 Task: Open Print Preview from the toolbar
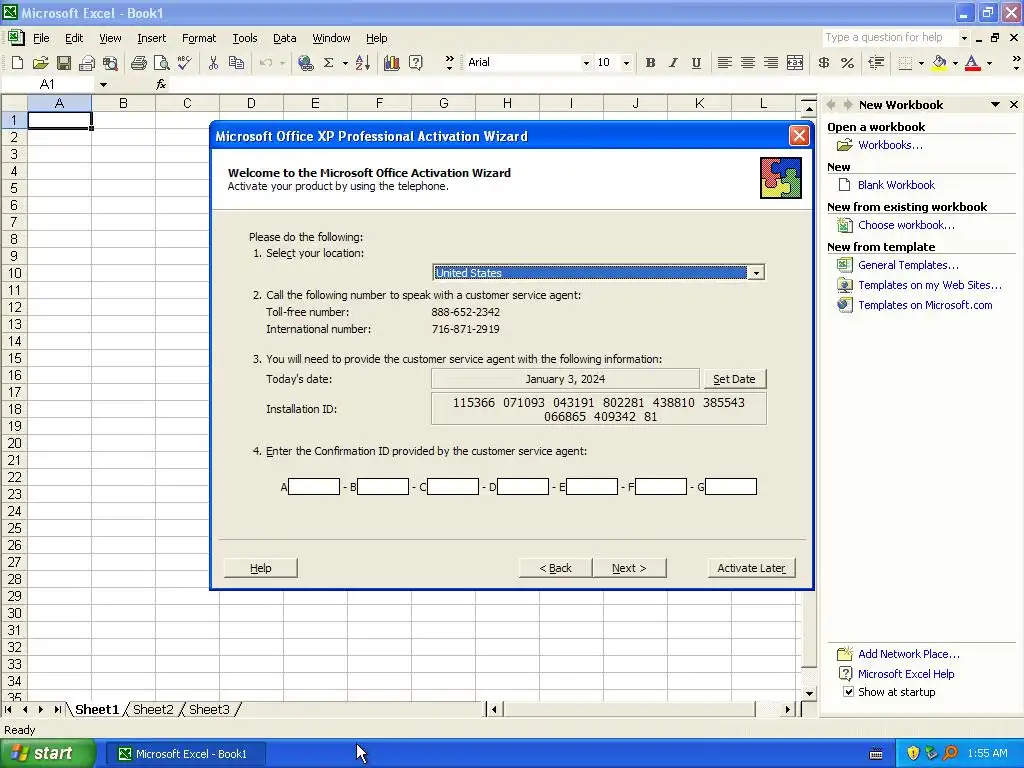161,63
